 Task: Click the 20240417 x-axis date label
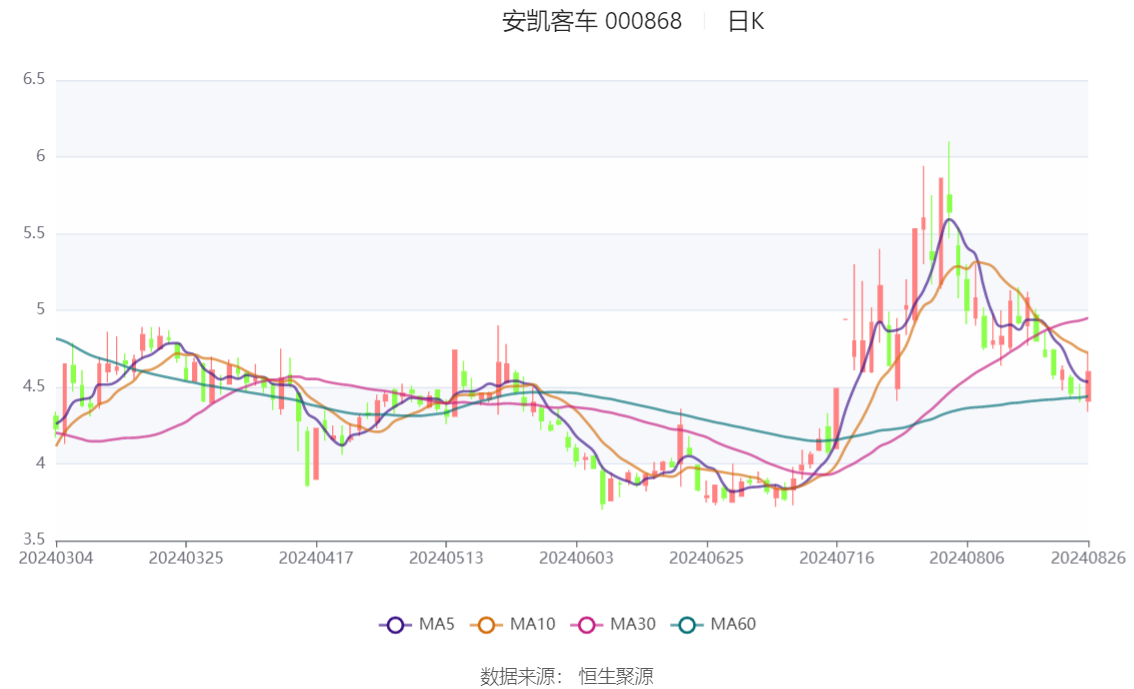click(316, 558)
